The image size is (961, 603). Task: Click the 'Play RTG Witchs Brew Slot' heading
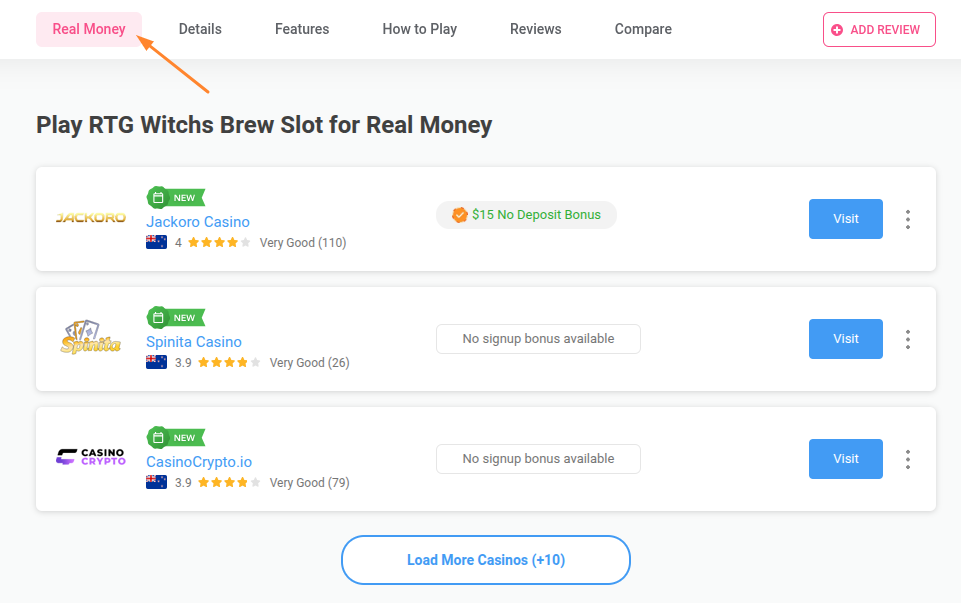[x=264, y=125]
